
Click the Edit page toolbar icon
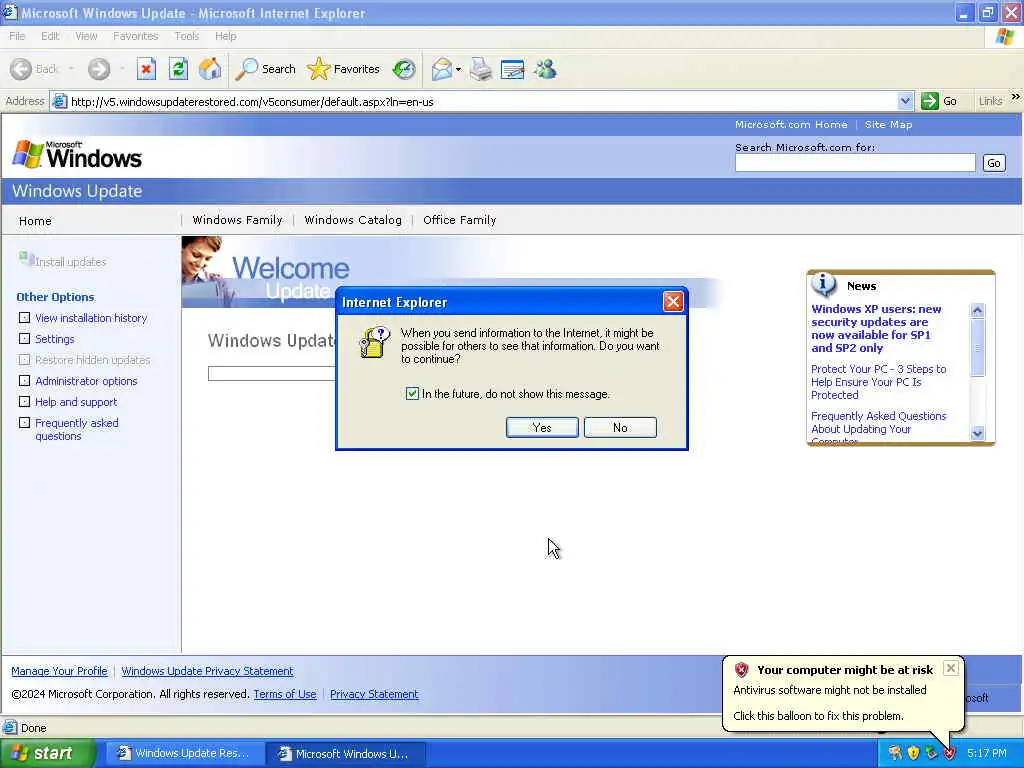(513, 69)
